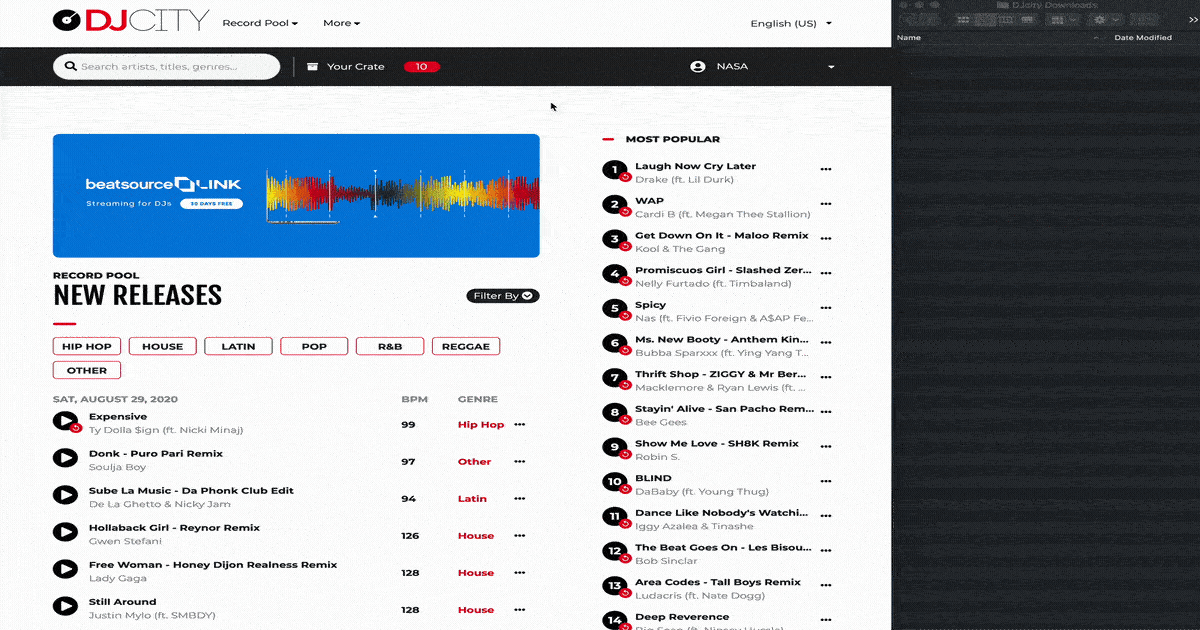This screenshot has width=1200, height=630.
Task: Click the magnifying glass search icon
Action: 69,66
